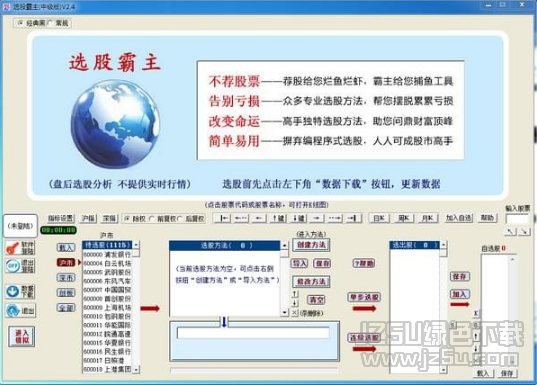Open 日K chart view
This screenshot has width=537, height=385.
tap(379, 218)
